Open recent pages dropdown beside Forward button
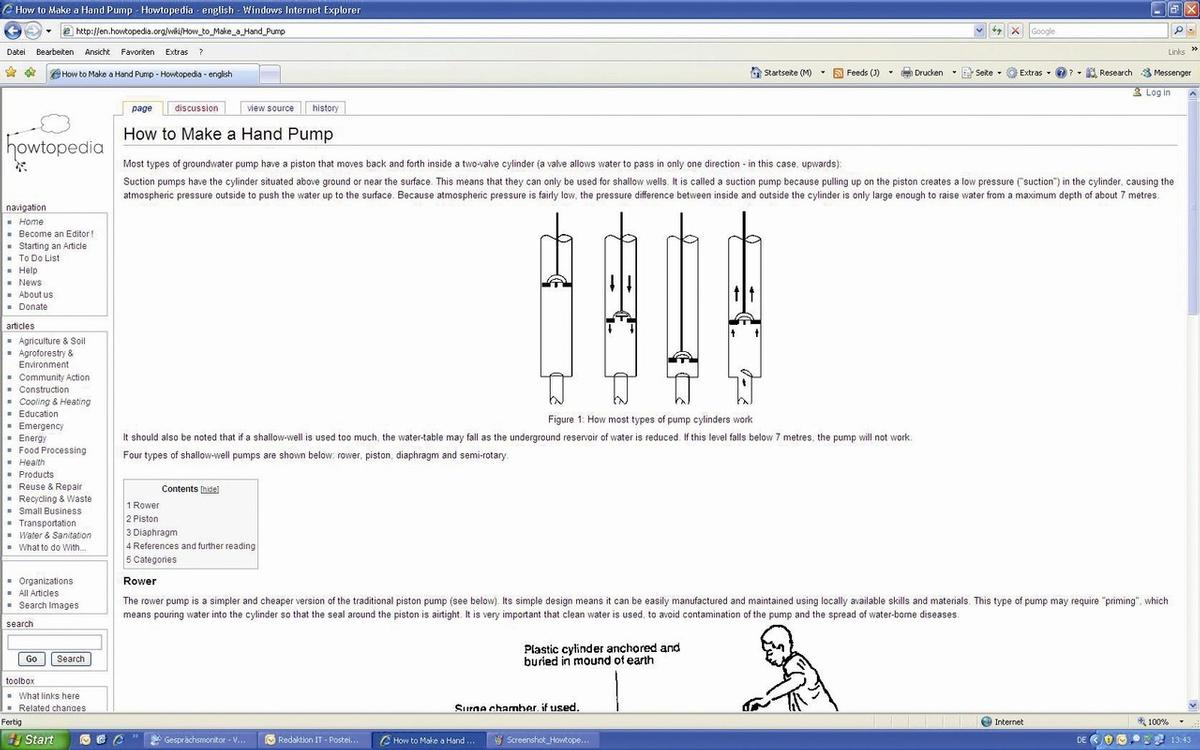Viewport: 1200px width, 750px height. [49, 31]
